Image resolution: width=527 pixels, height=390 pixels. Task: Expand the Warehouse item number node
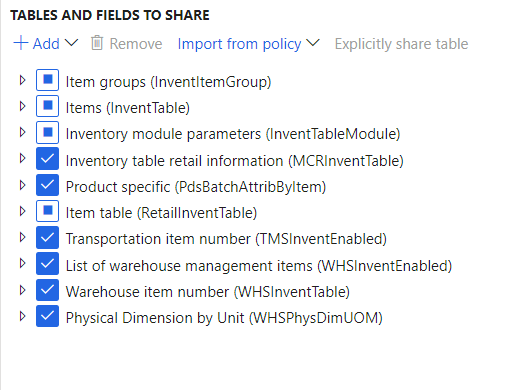[23, 290]
